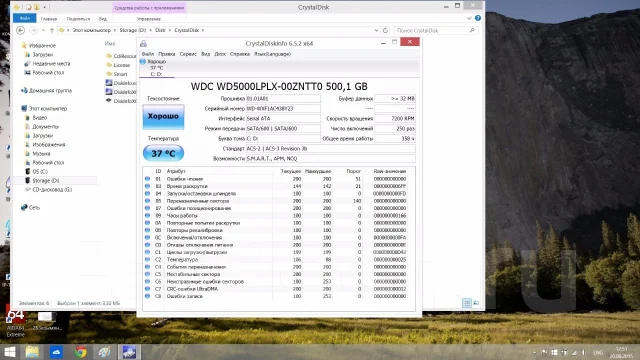Click the Properties icon in Explorer quick access toolbar

pos(29,7)
